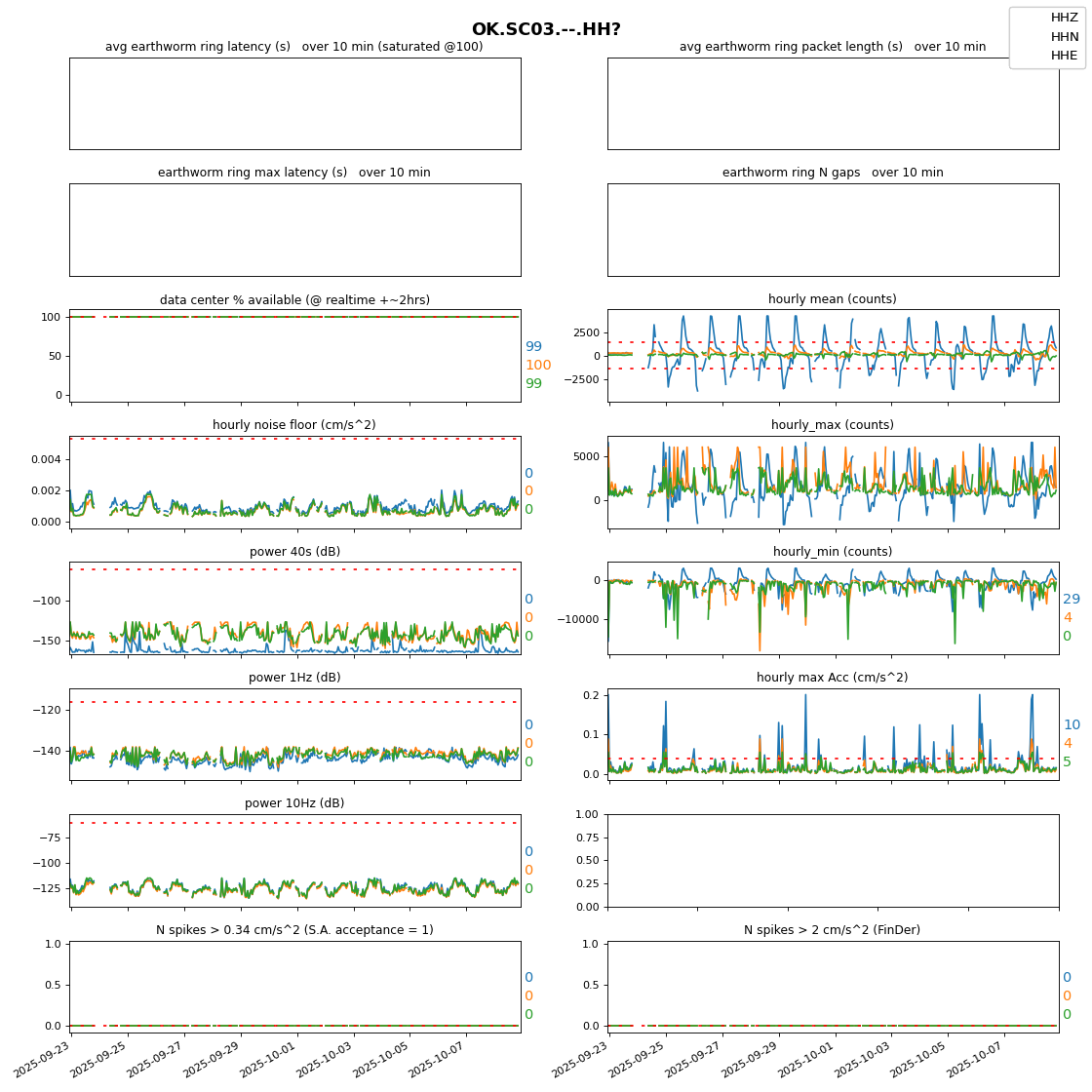Viewport: 1092px width, 1092px height.
Task: Select the hourly mean (counts) plot
Action: [833, 356]
